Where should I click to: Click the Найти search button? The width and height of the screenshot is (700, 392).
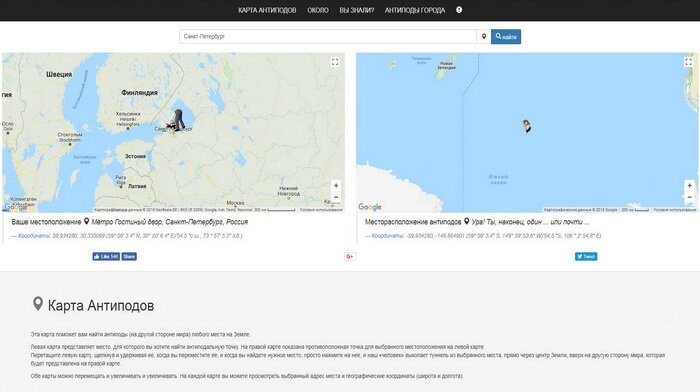(x=506, y=37)
